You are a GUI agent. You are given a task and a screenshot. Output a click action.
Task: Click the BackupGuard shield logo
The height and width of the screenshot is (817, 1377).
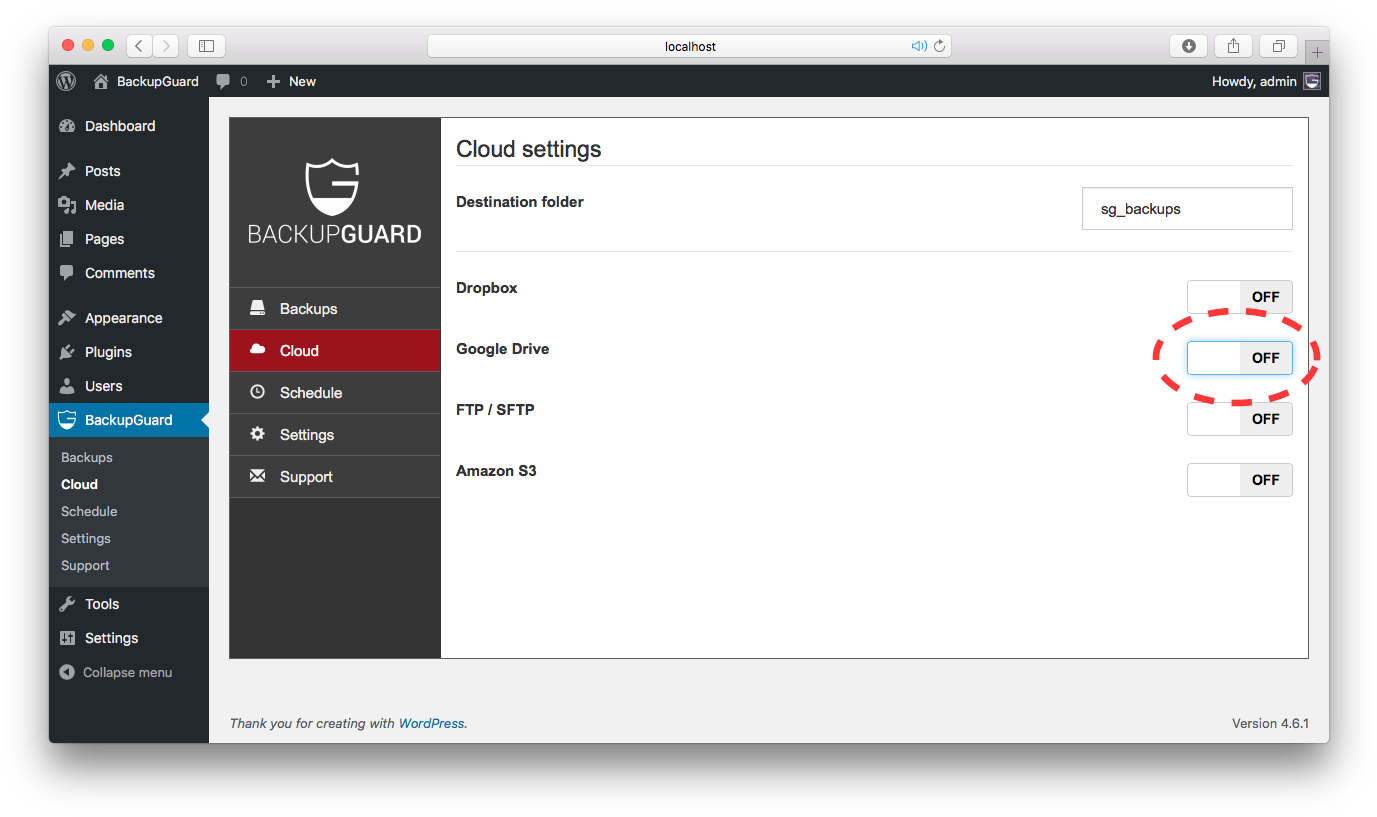coord(332,187)
